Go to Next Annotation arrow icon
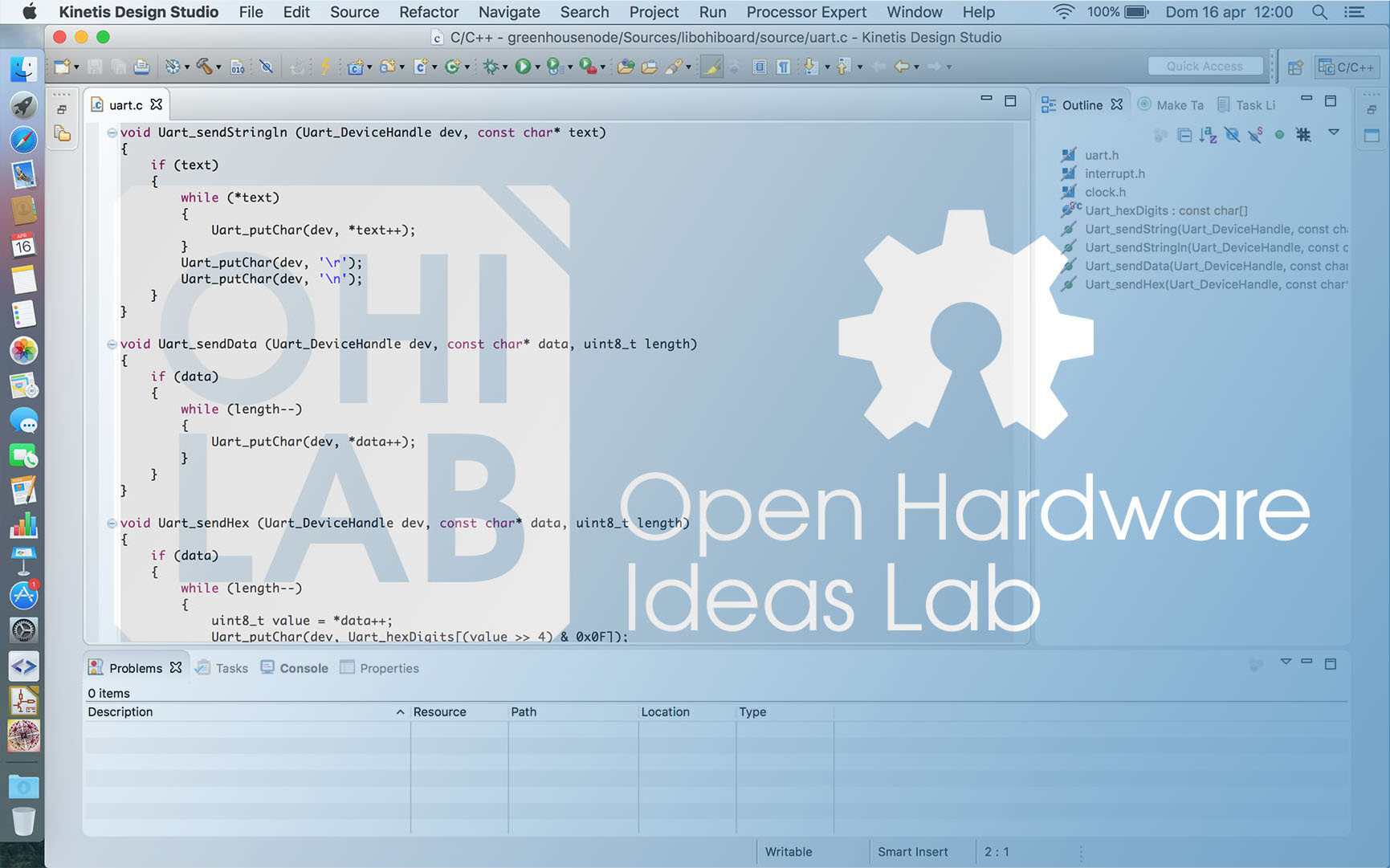 810,67
